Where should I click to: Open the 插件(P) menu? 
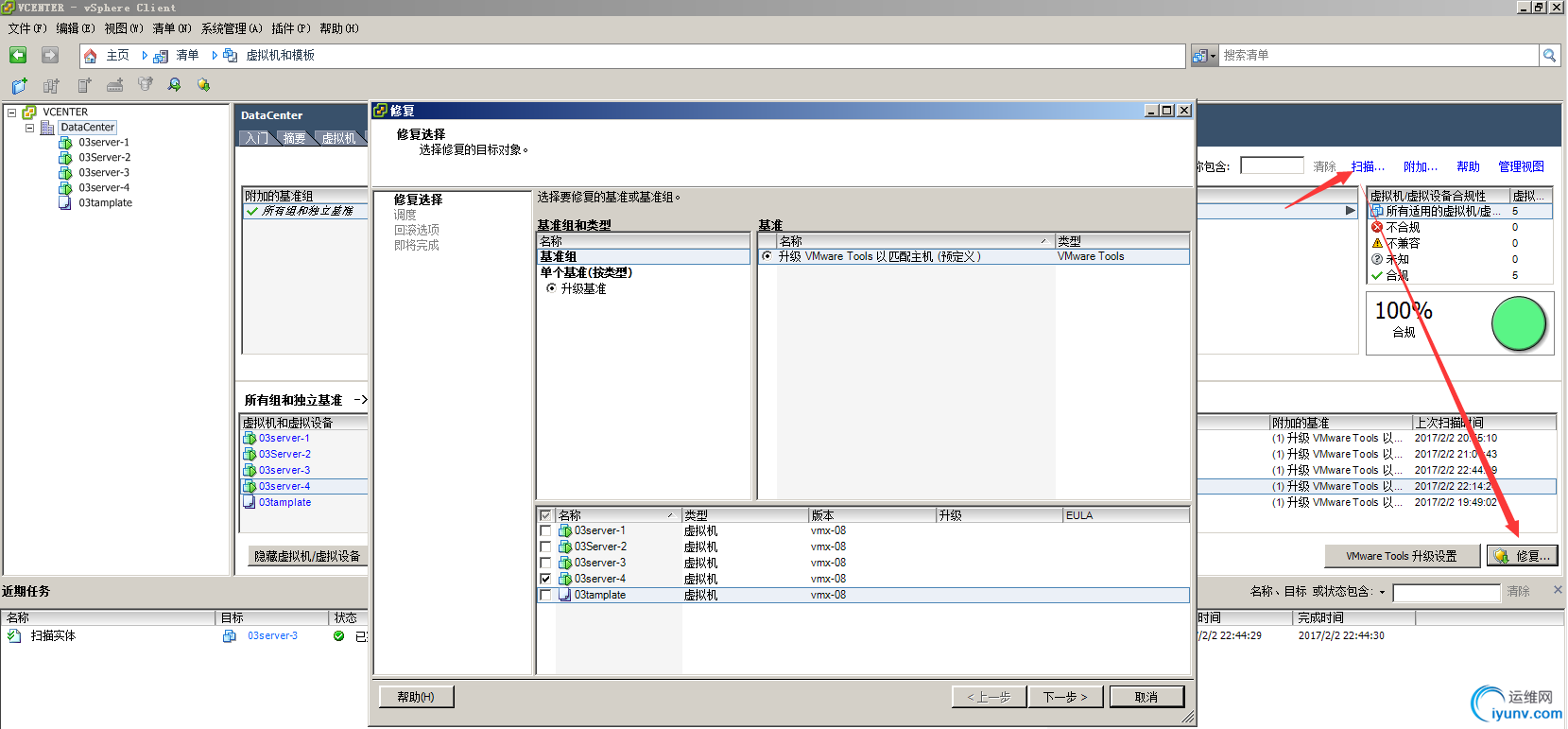(x=290, y=29)
